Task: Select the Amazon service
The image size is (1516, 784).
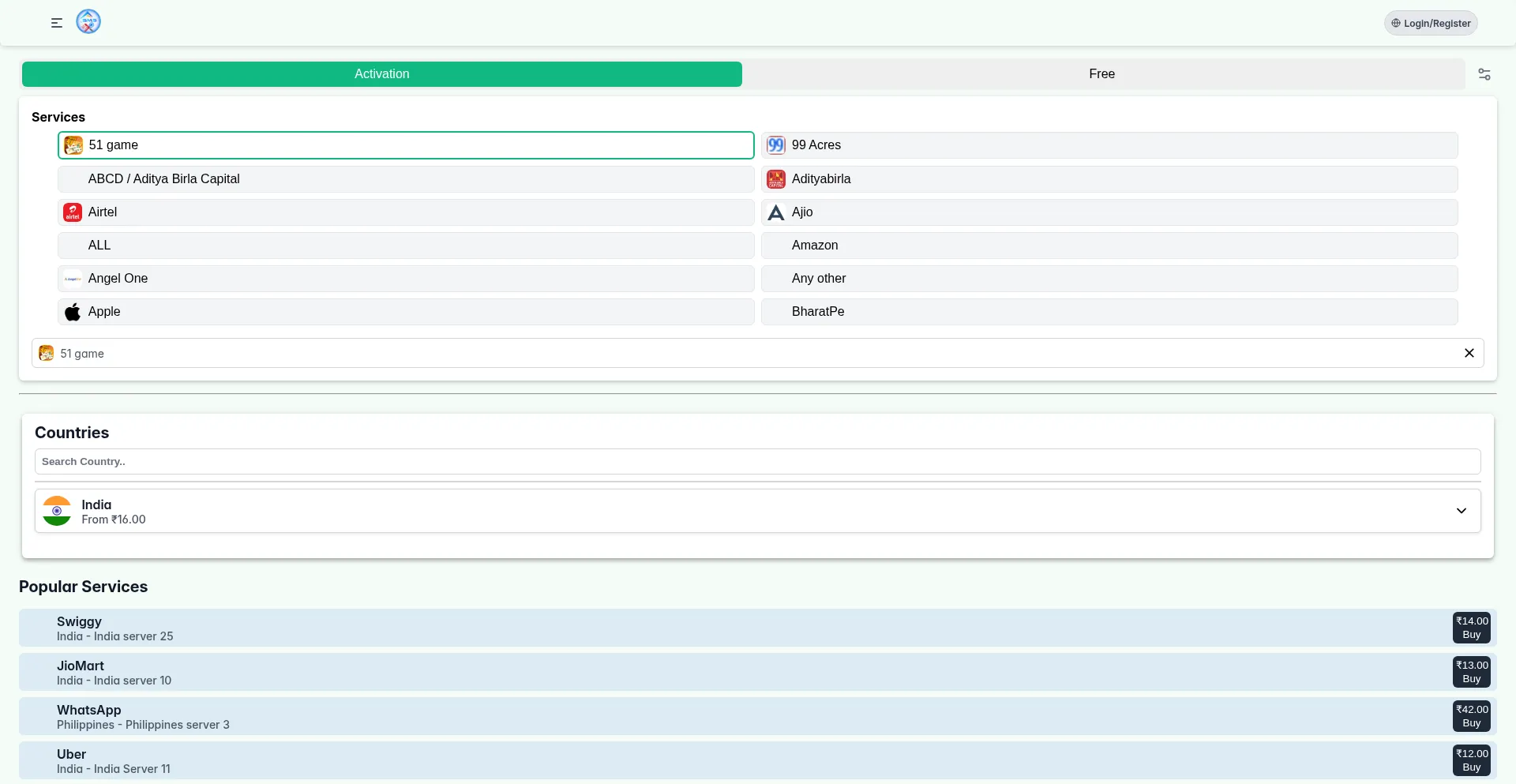Action: coord(1109,246)
